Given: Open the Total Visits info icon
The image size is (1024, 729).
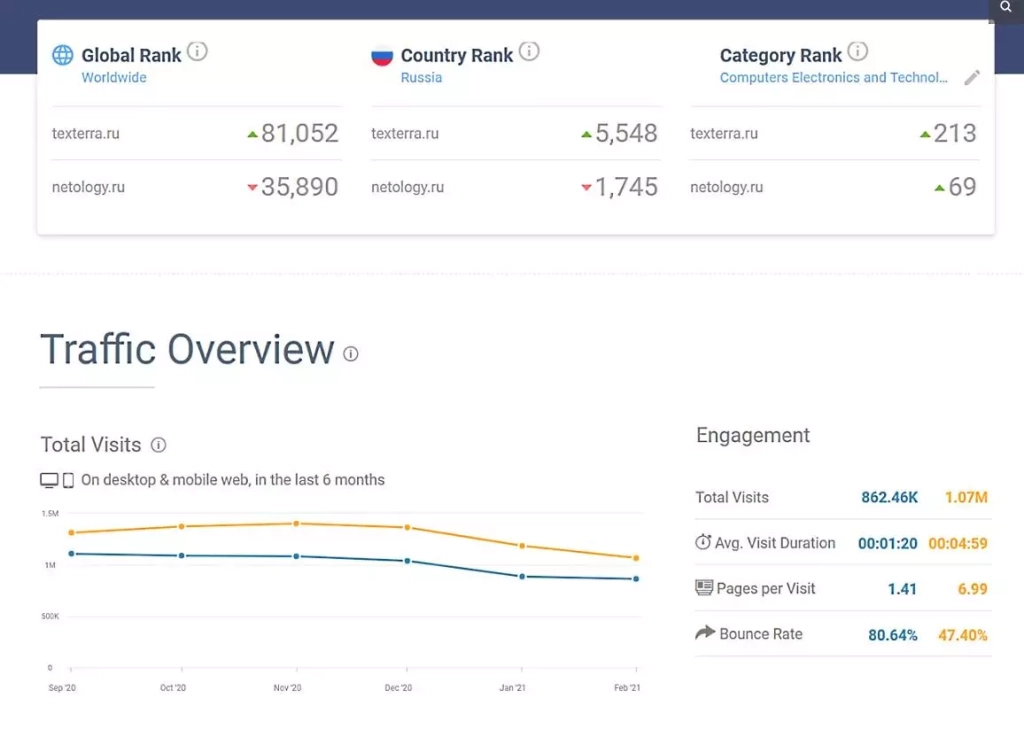Looking at the screenshot, I should (158, 445).
